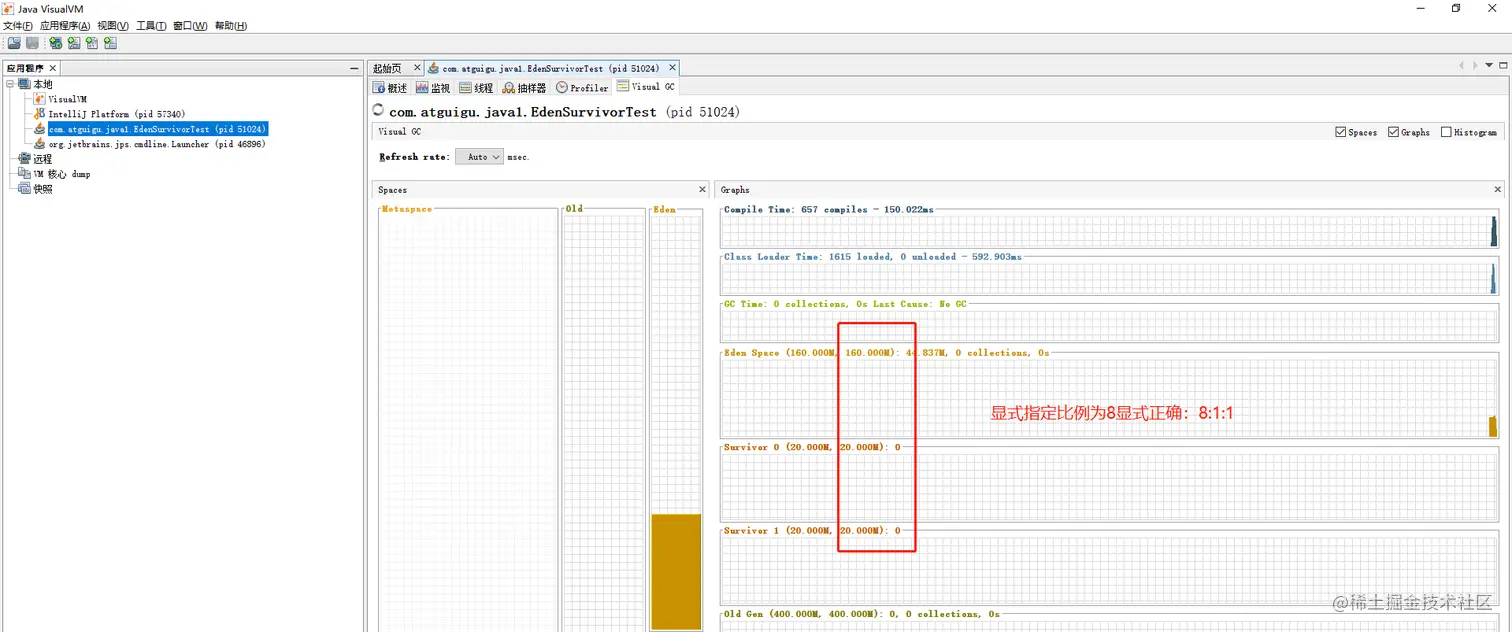Switch to the 概述 overview tab
This screenshot has width=1512, height=632.
tap(390, 88)
